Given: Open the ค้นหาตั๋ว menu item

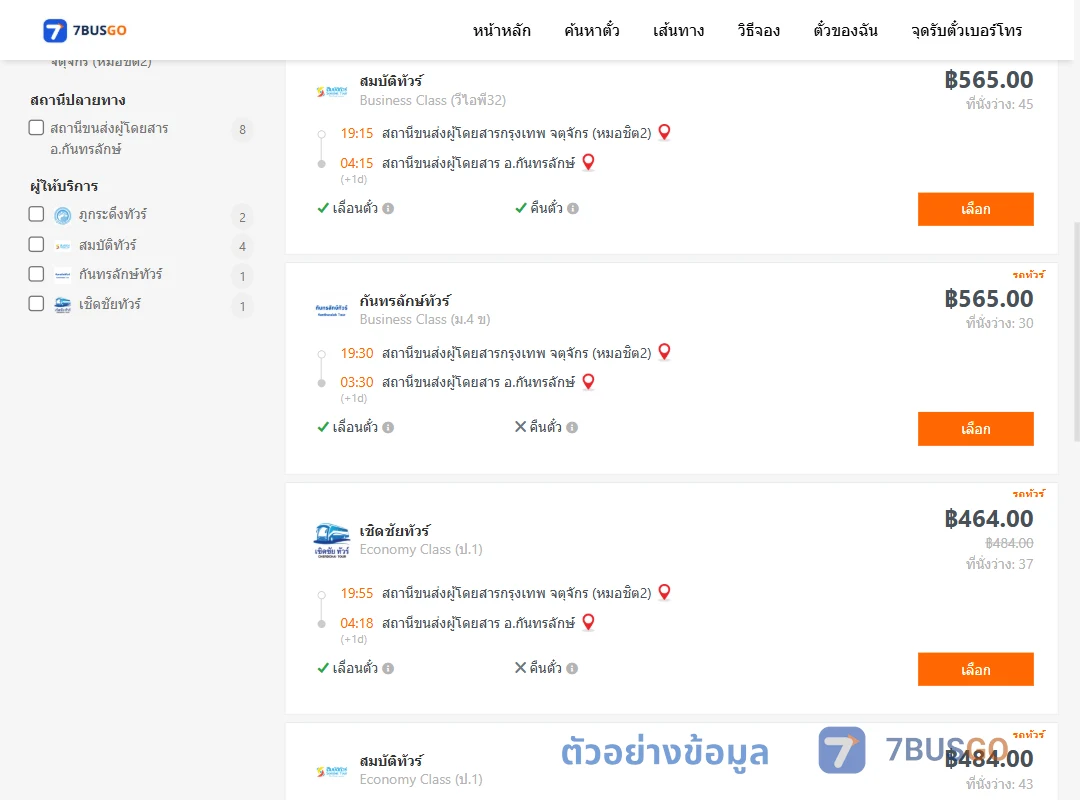Looking at the screenshot, I should click(x=592, y=30).
